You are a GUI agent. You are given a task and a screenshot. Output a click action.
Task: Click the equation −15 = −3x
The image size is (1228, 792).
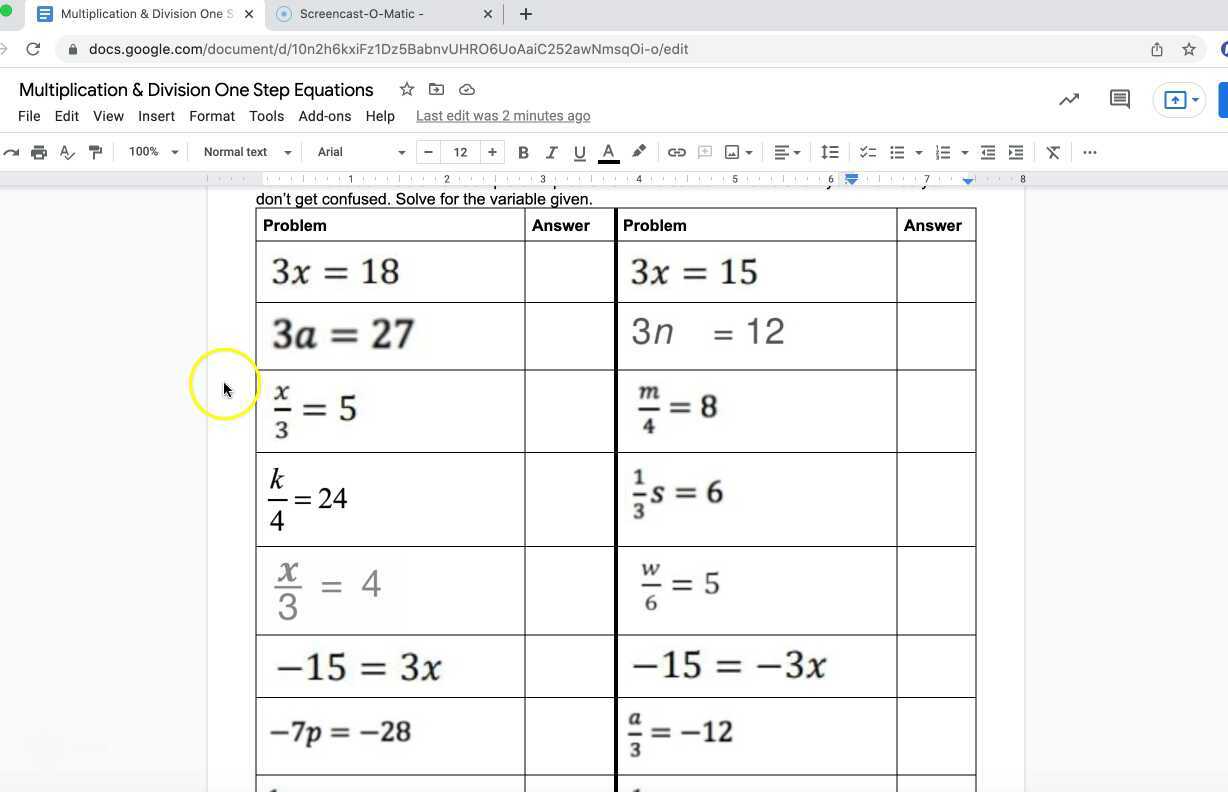[x=729, y=666]
